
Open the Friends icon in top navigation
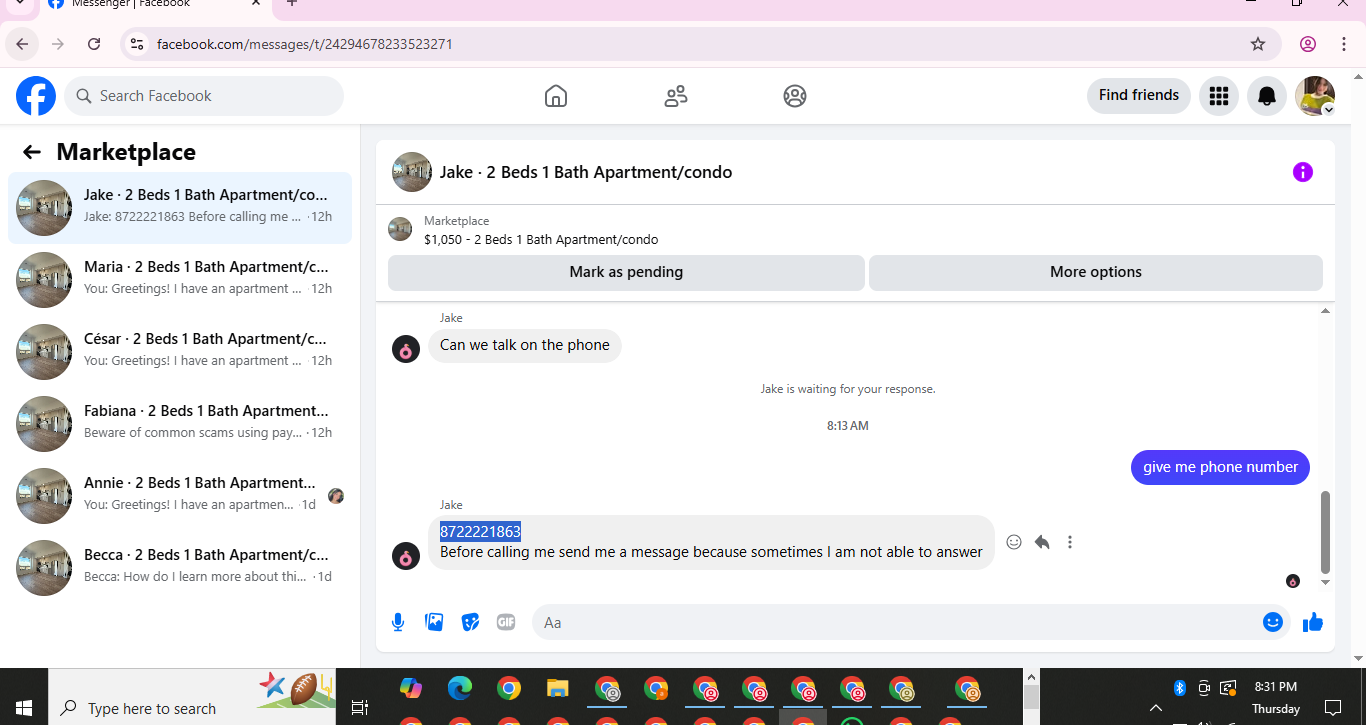[x=676, y=96]
